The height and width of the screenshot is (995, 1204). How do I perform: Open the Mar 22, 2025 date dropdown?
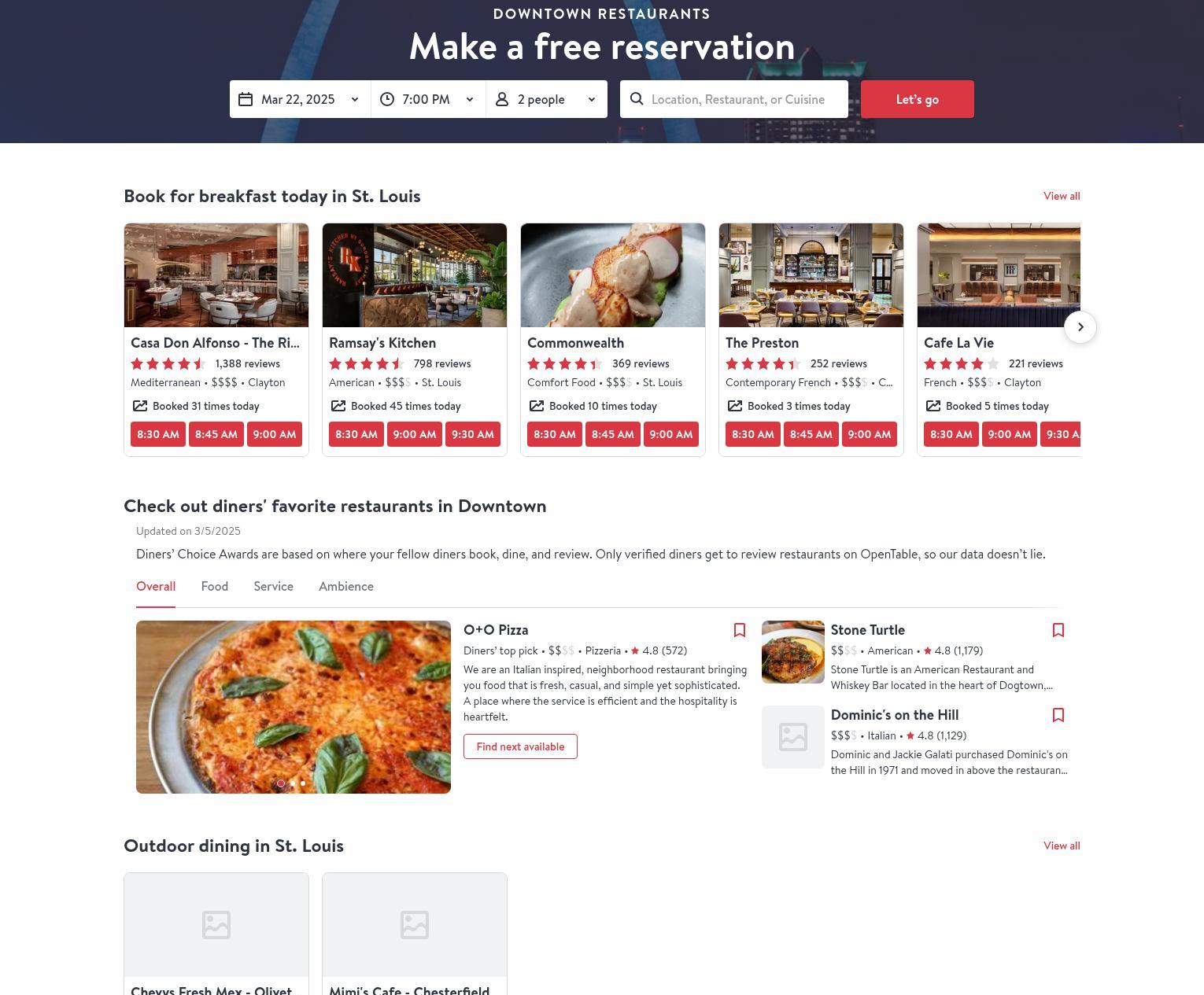click(300, 99)
